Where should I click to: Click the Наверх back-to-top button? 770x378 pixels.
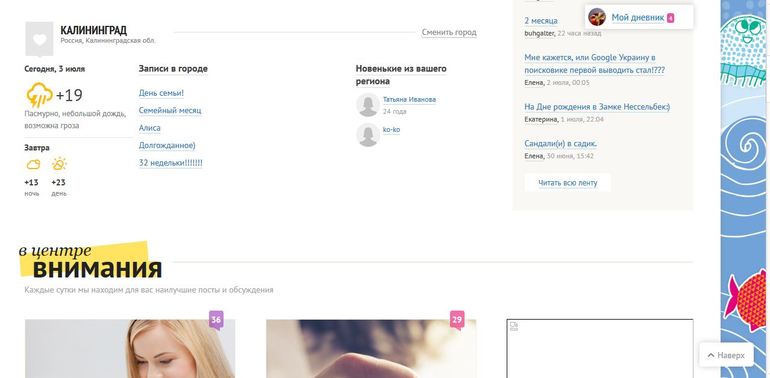pyautogui.click(x=726, y=355)
